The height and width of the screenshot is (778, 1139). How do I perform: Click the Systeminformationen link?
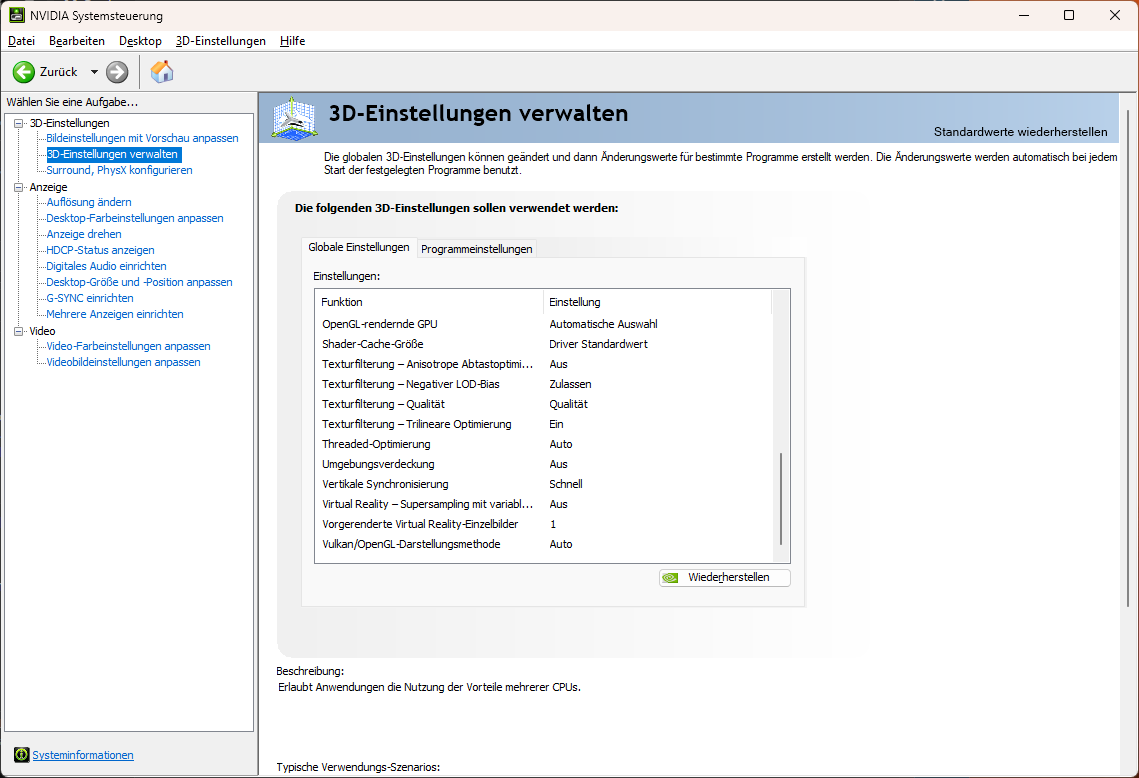click(x=83, y=755)
